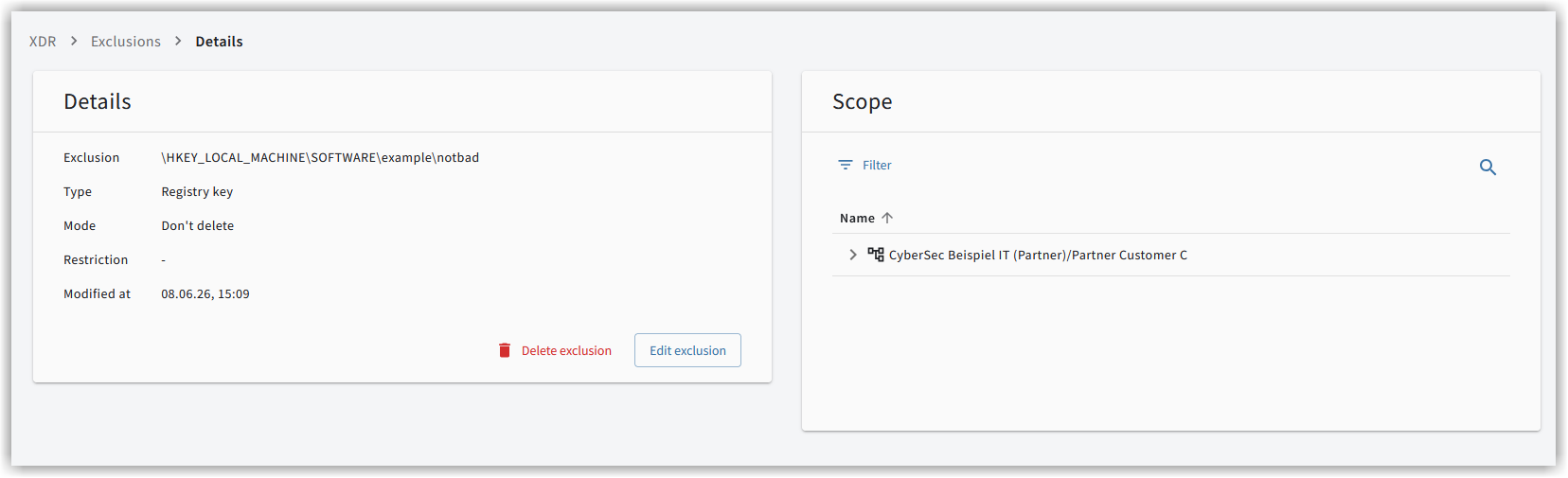Click the Registry key type value
The width and height of the screenshot is (1568, 478).
(197, 191)
